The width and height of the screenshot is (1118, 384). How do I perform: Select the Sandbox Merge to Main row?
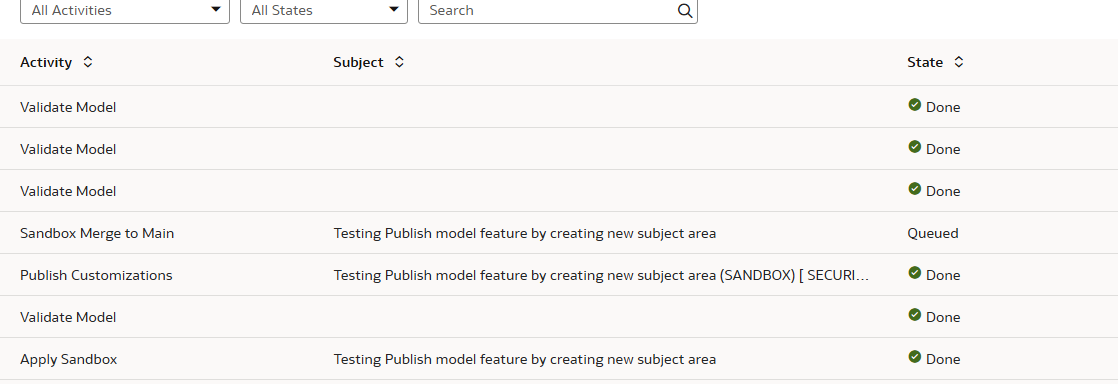559,233
